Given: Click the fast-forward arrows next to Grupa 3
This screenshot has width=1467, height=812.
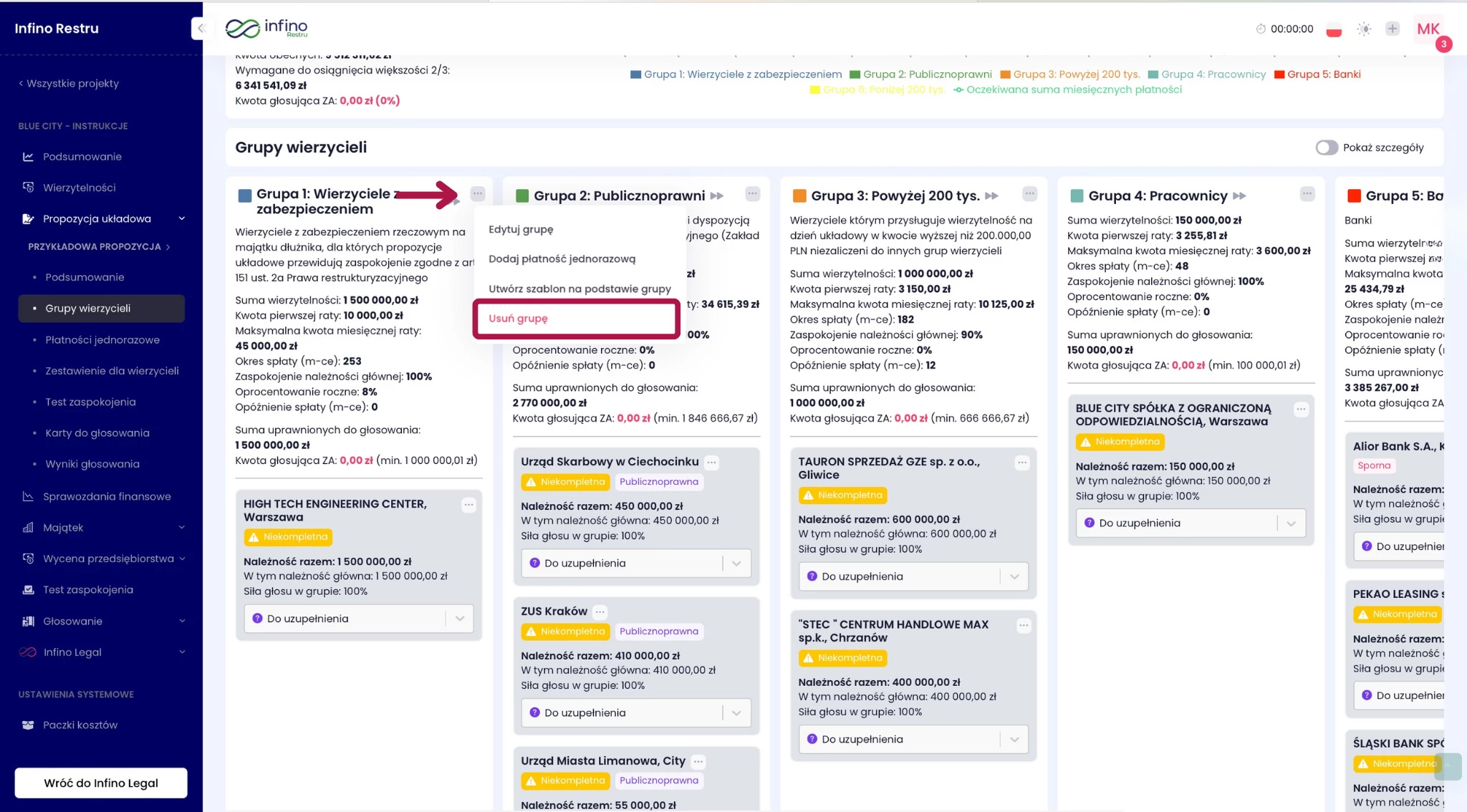Looking at the screenshot, I should (x=992, y=196).
